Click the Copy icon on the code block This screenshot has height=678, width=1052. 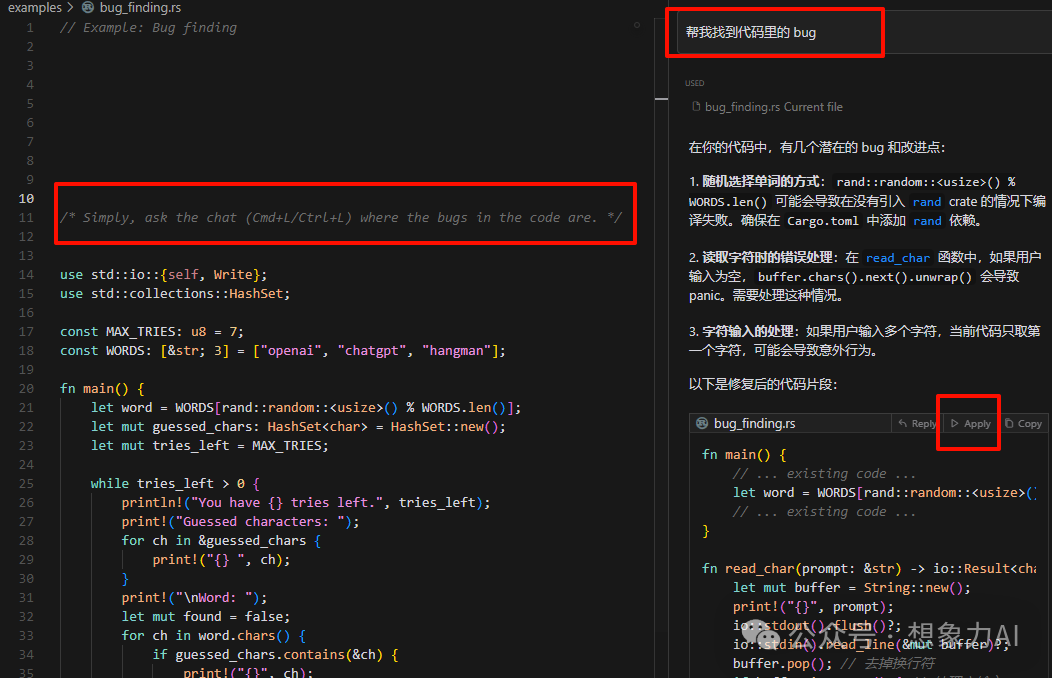pyautogui.click(x=1009, y=424)
